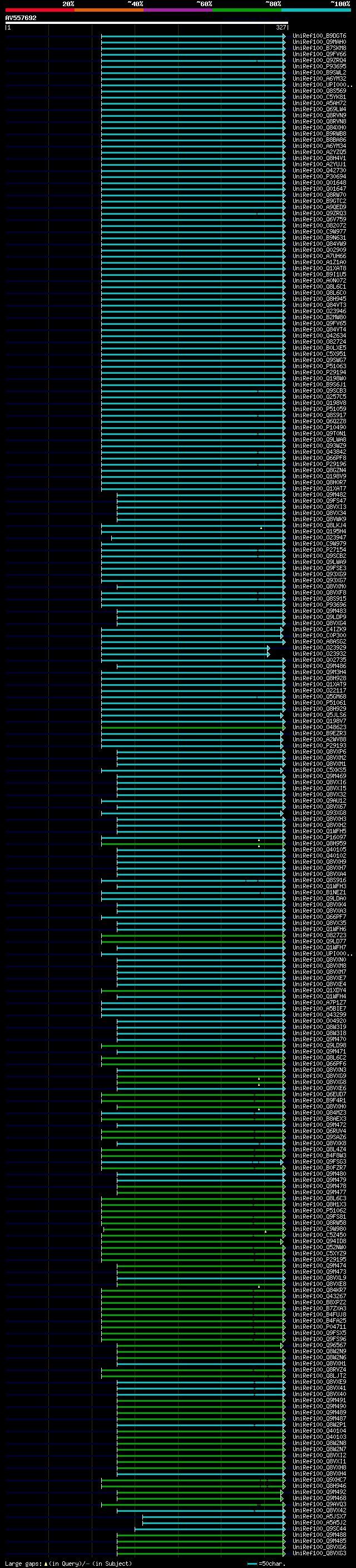This screenshot has width=356, height=1568.
Task: Select hit label UniRef100_P29193
Action: point(319,746)
